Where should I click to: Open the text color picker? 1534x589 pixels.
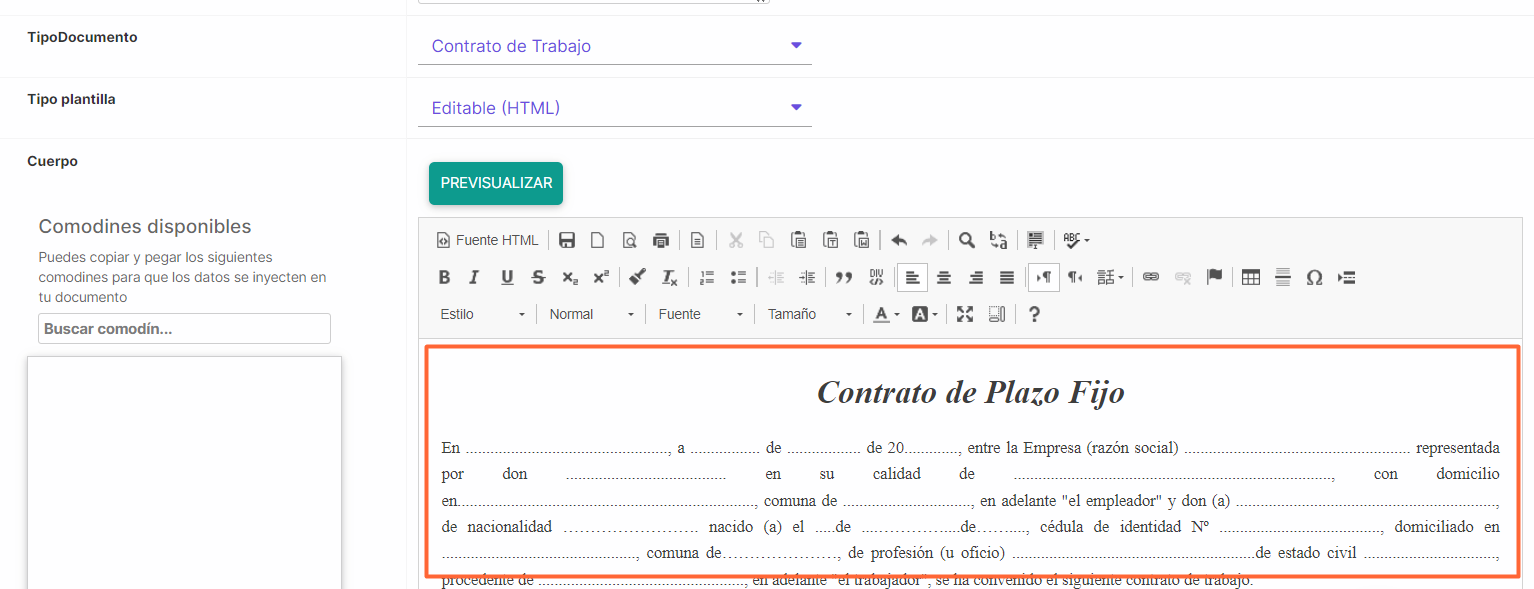click(886, 314)
